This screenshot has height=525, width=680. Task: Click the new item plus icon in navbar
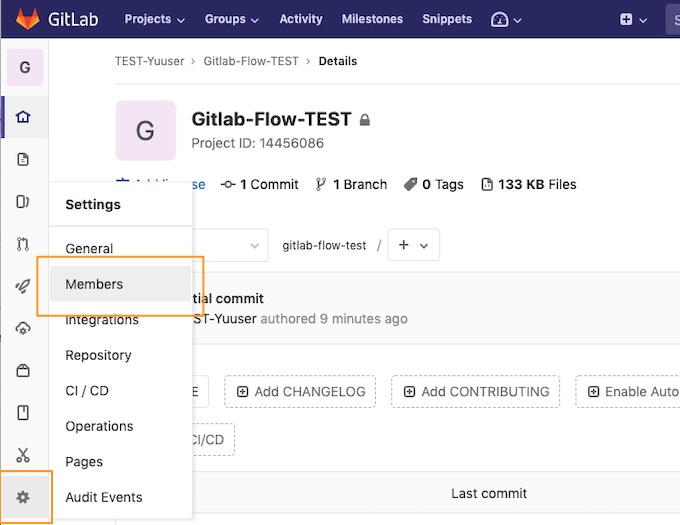[626, 19]
